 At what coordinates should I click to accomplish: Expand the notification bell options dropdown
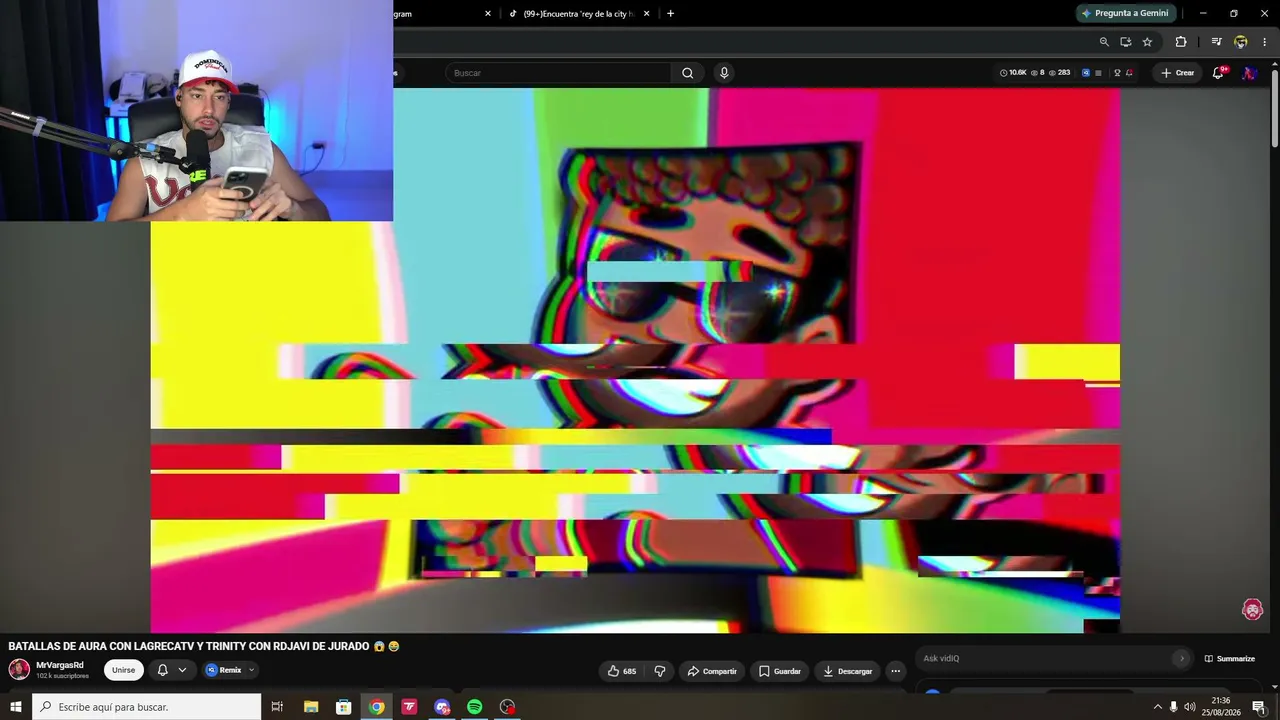[x=182, y=670]
